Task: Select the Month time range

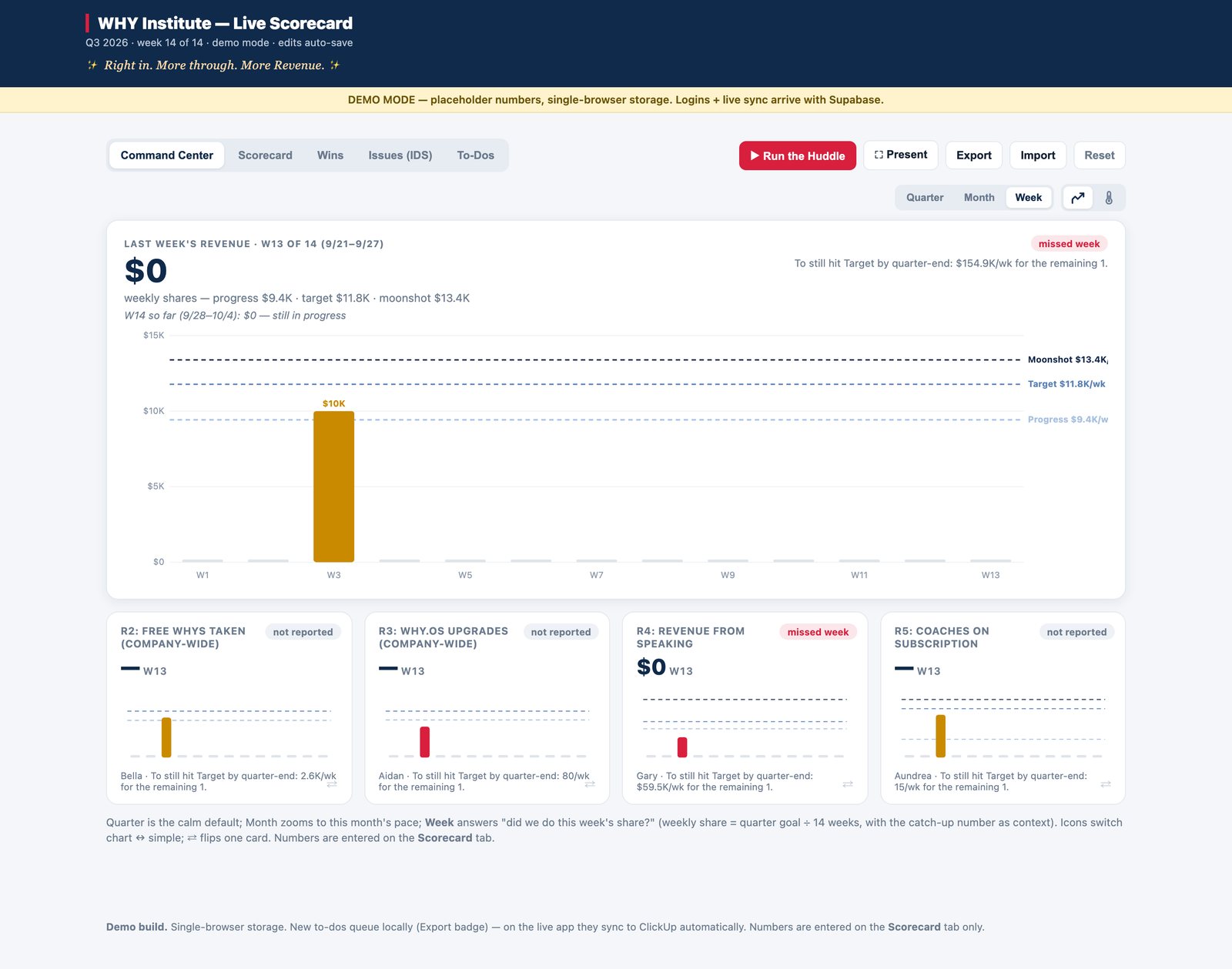Action: tap(979, 198)
